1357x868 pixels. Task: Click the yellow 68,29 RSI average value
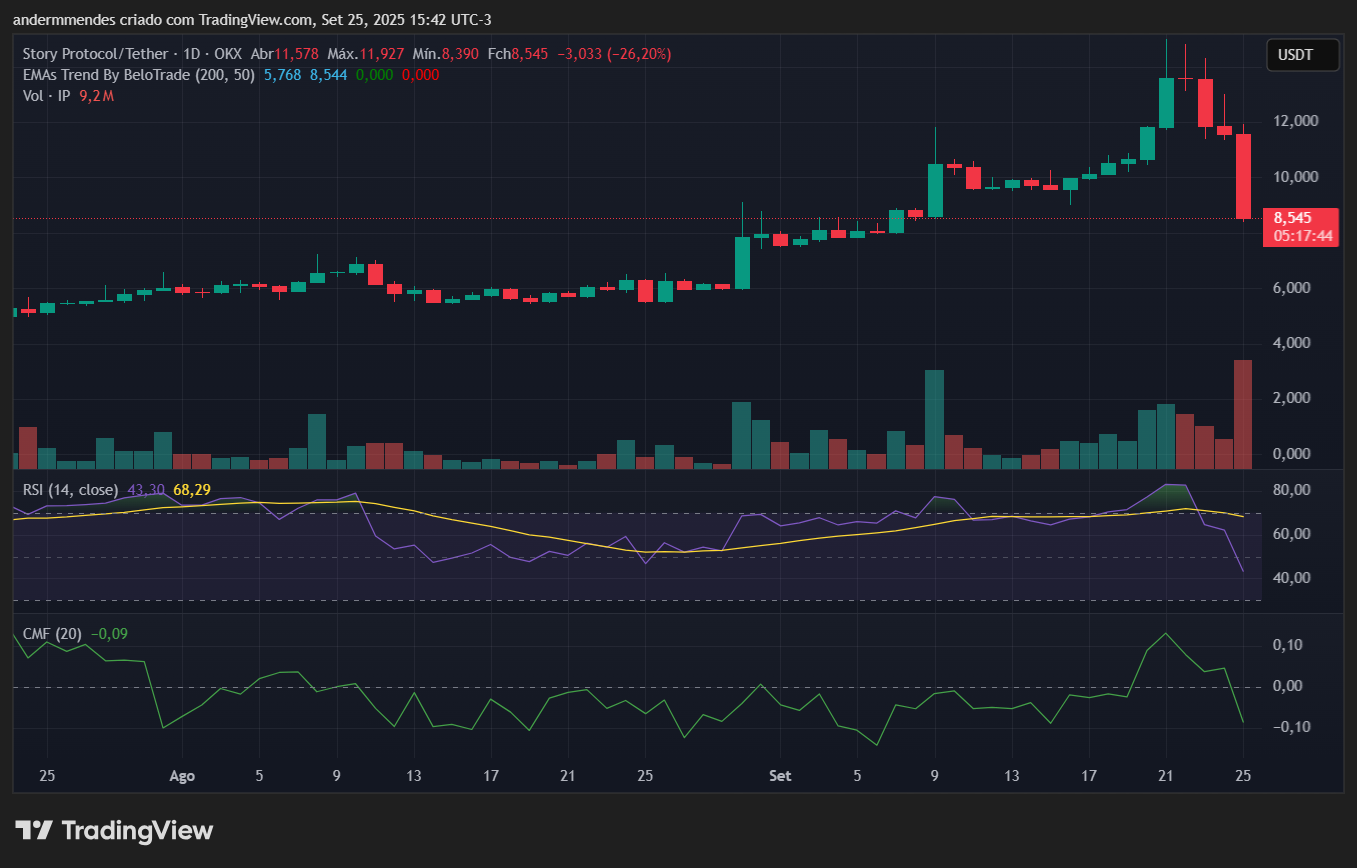pyautogui.click(x=191, y=490)
